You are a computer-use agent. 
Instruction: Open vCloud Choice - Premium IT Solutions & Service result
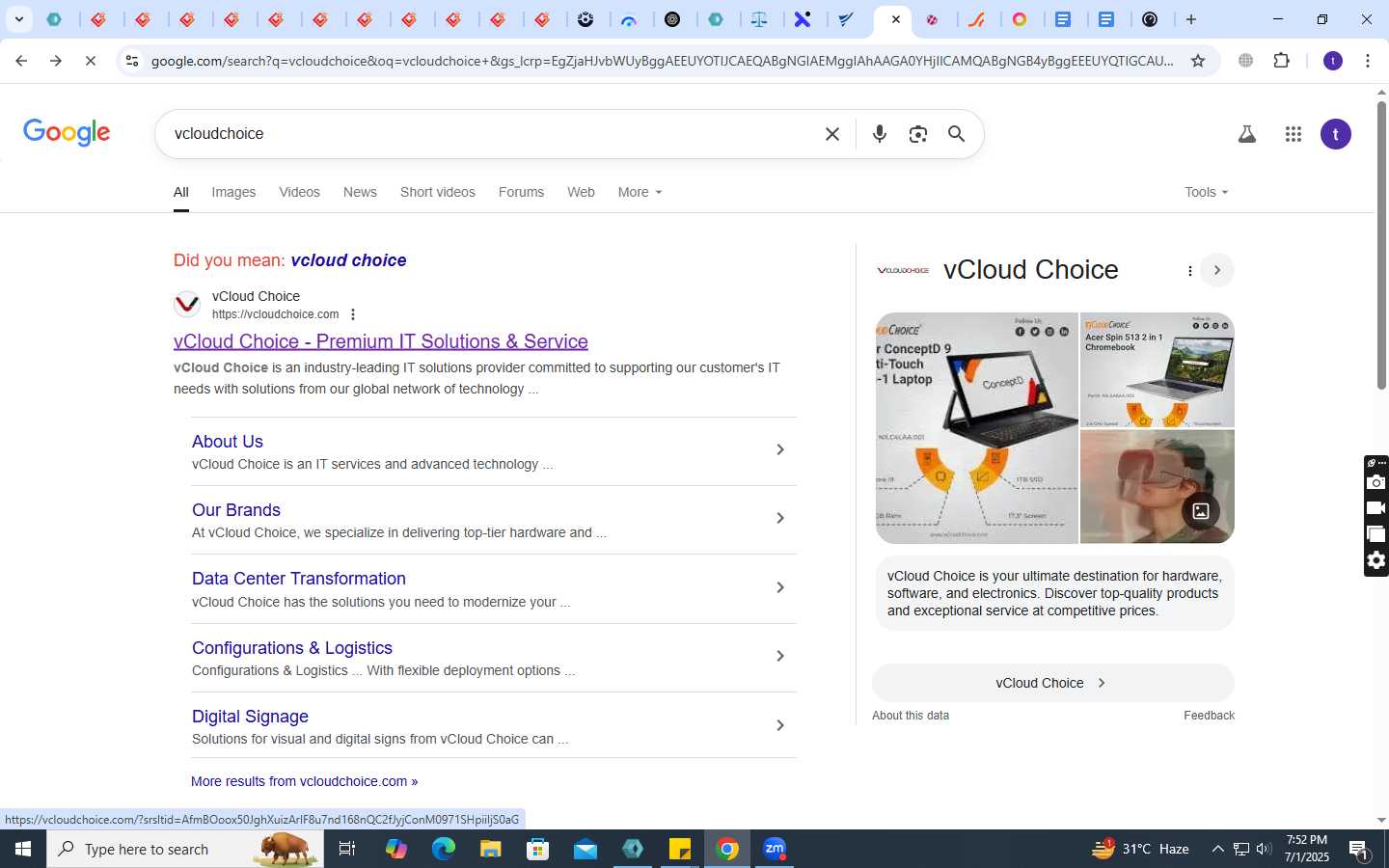[x=381, y=341]
